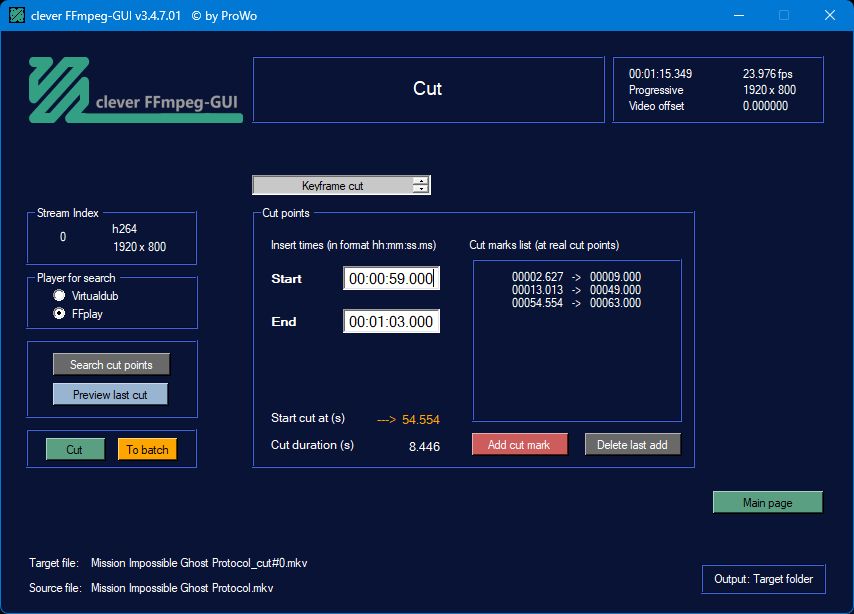Click the 1920 x 800 resolution in info panel

click(x=769, y=90)
